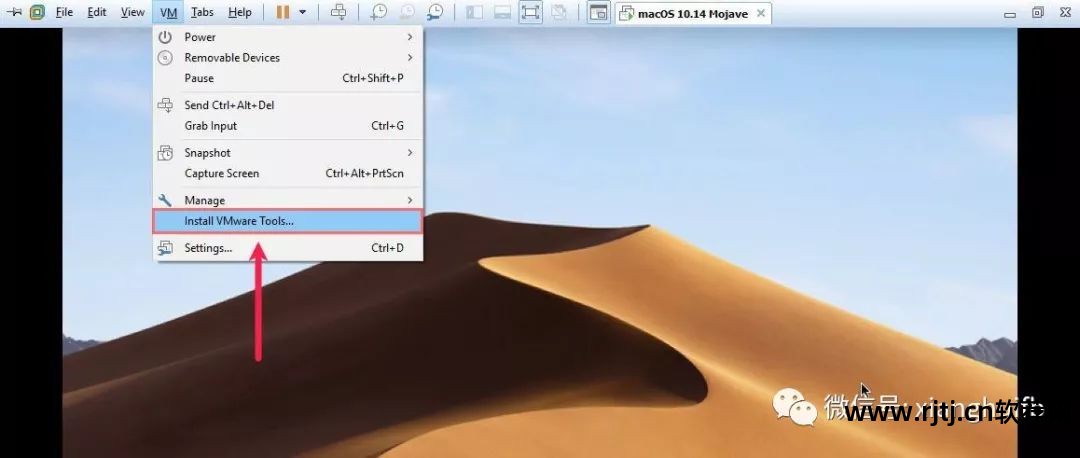Open the Edit menu
The height and width of the screenshot is (458, 1080).
click(x=97, y=12)
